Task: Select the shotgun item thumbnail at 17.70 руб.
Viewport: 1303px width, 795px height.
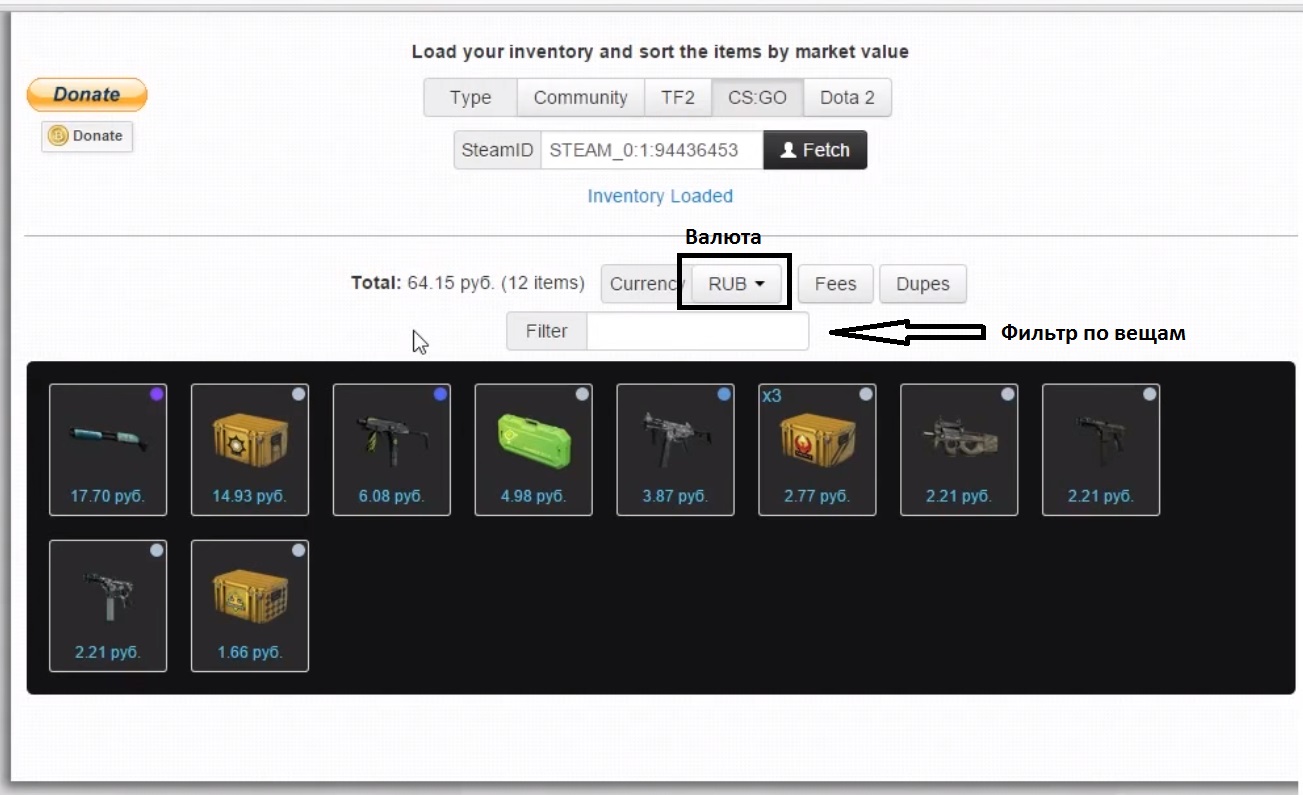Action: [108, 450]
